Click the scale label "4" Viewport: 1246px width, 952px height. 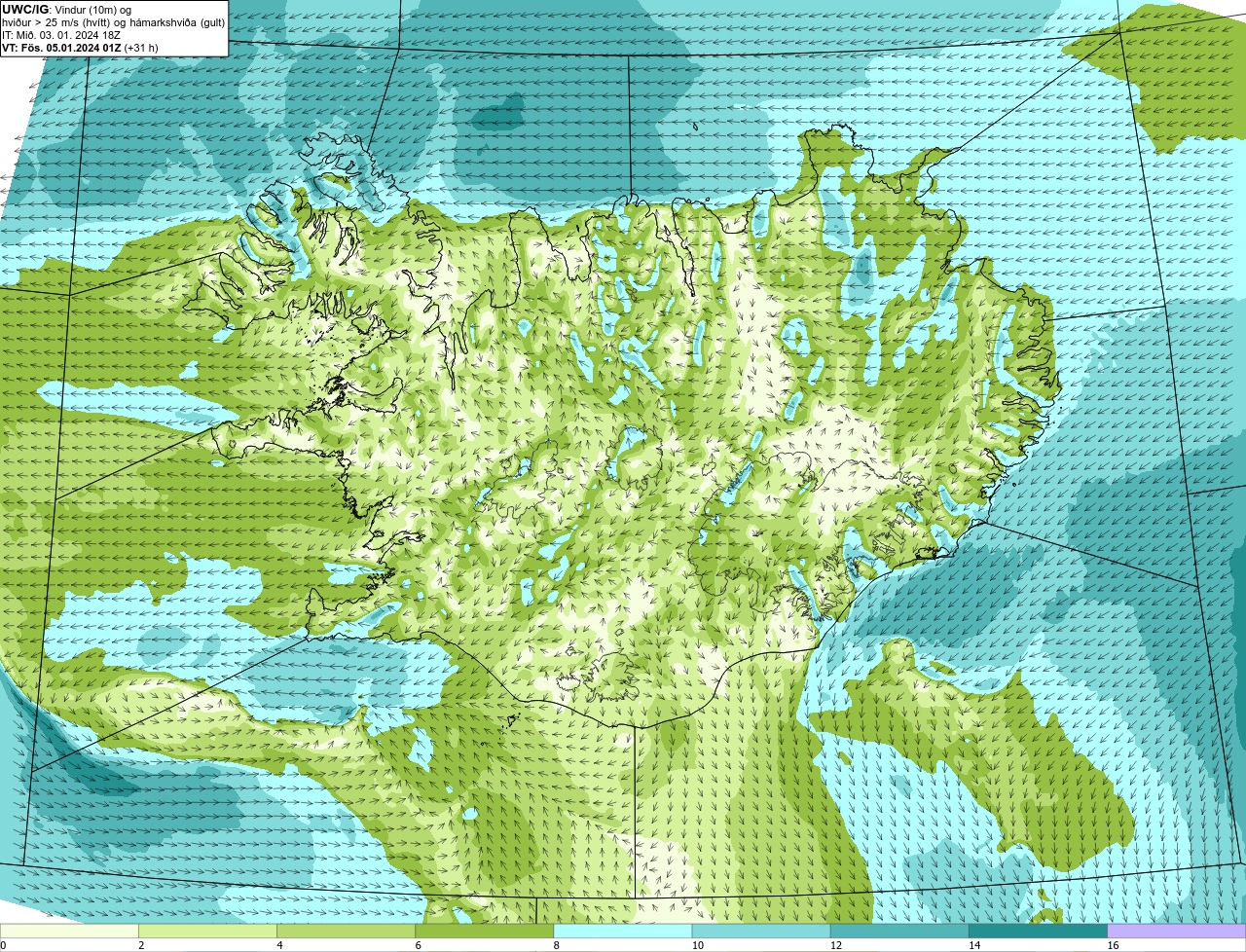[x=279, y=945]
